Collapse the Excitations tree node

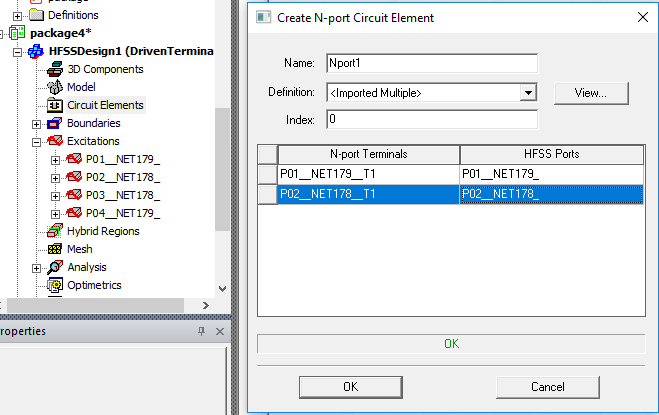coord(37,141)
